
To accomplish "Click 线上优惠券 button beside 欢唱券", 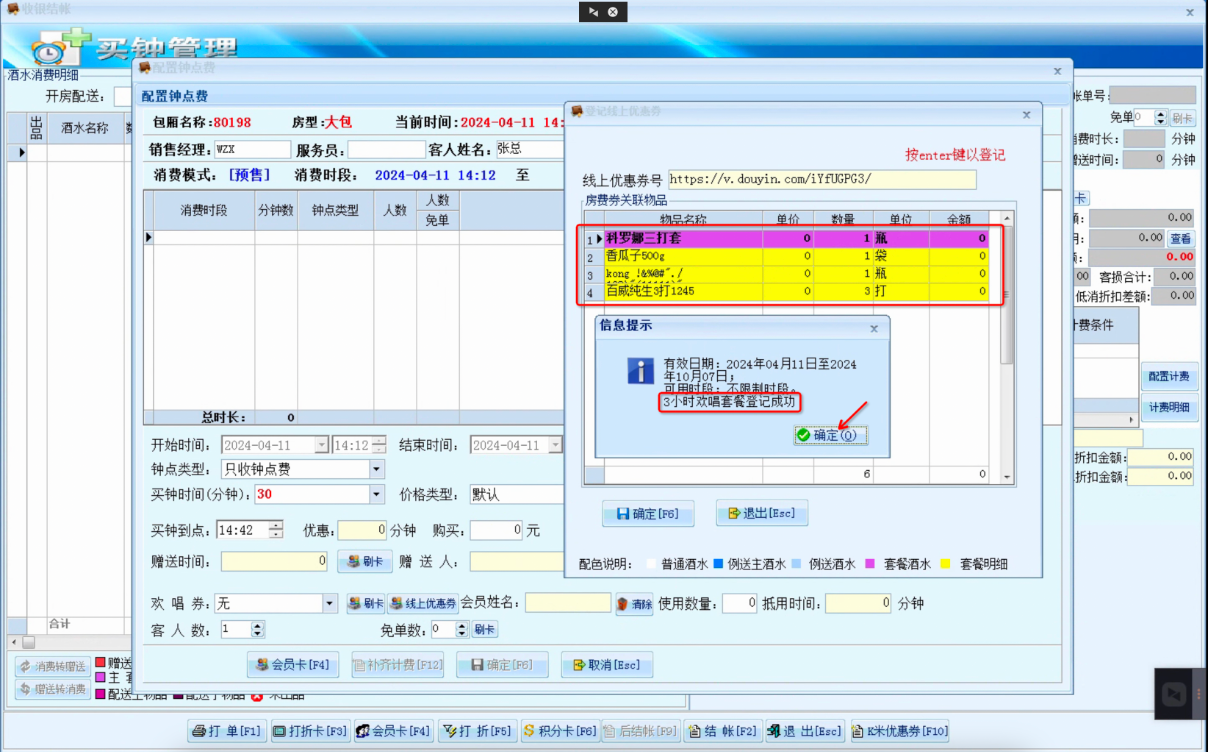I will [424, 604].
